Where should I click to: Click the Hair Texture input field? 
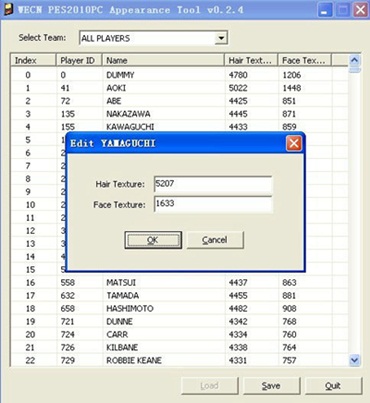tap(213, 184)
